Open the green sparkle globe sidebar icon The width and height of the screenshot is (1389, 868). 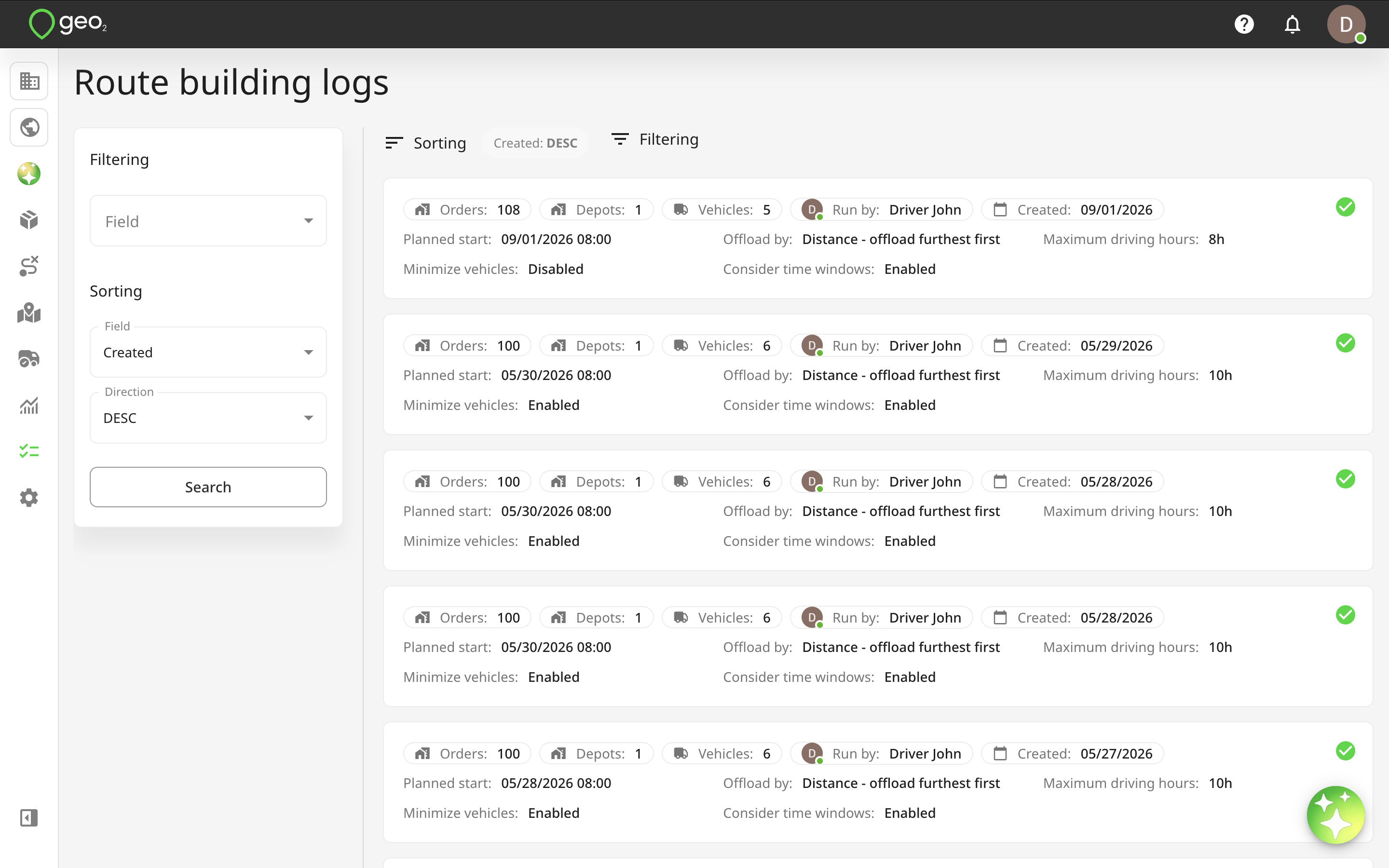point(29,174)
